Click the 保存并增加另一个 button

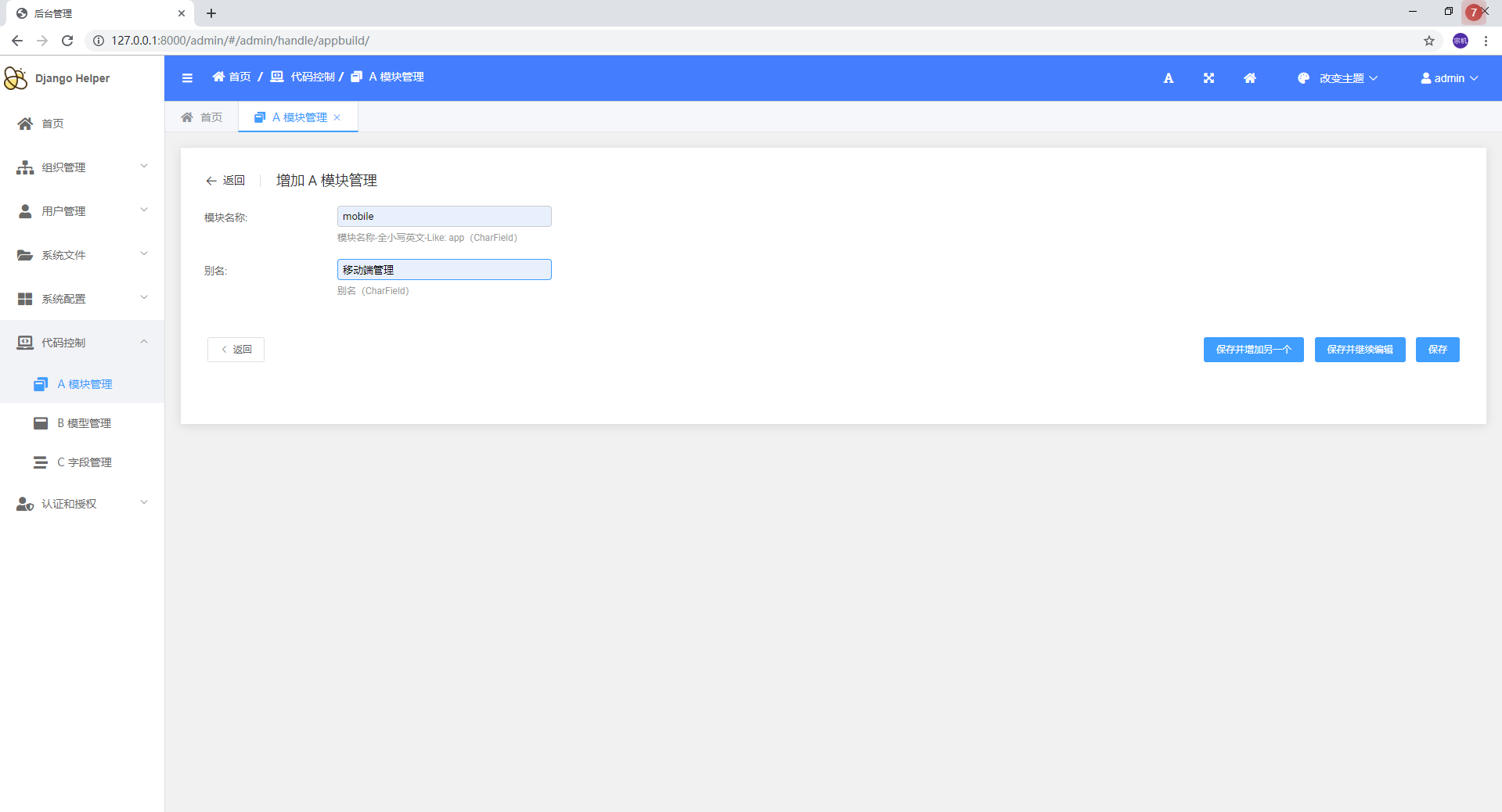1253,350
